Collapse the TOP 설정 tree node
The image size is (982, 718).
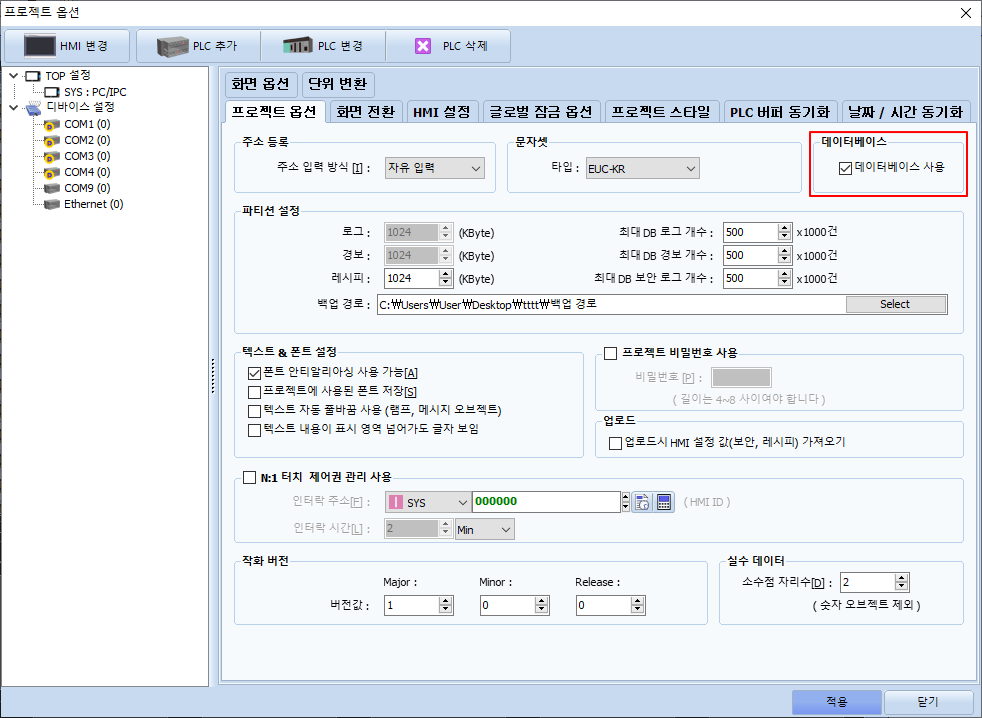point(13,76)
